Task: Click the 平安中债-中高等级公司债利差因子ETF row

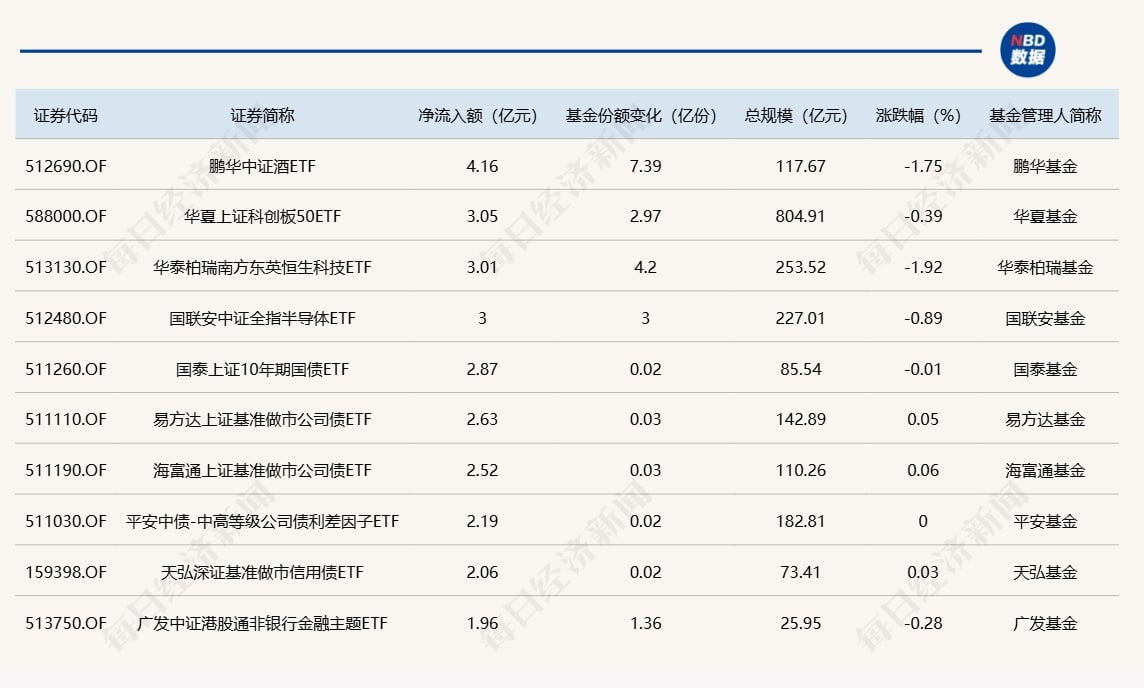Action: pyautogui.click(x=259, y=521)
